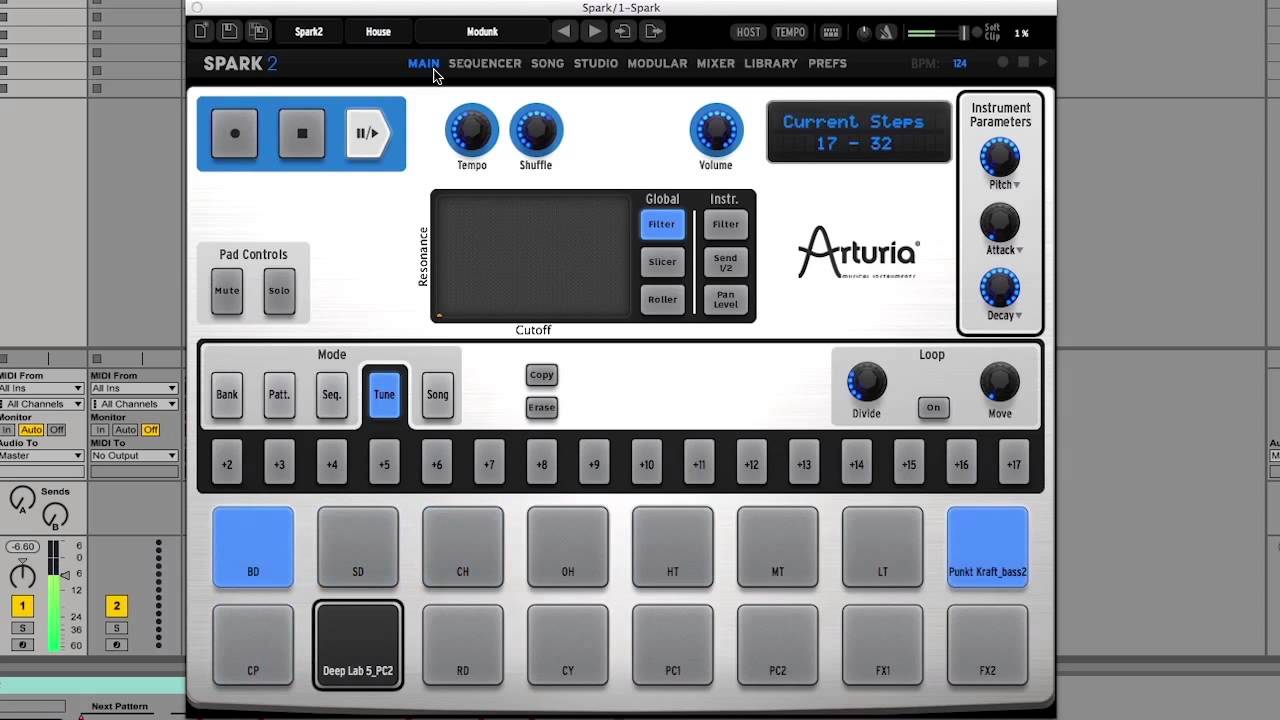Open the House bank selector
The height and width of the screenshot is (720, 1280).
378,32
